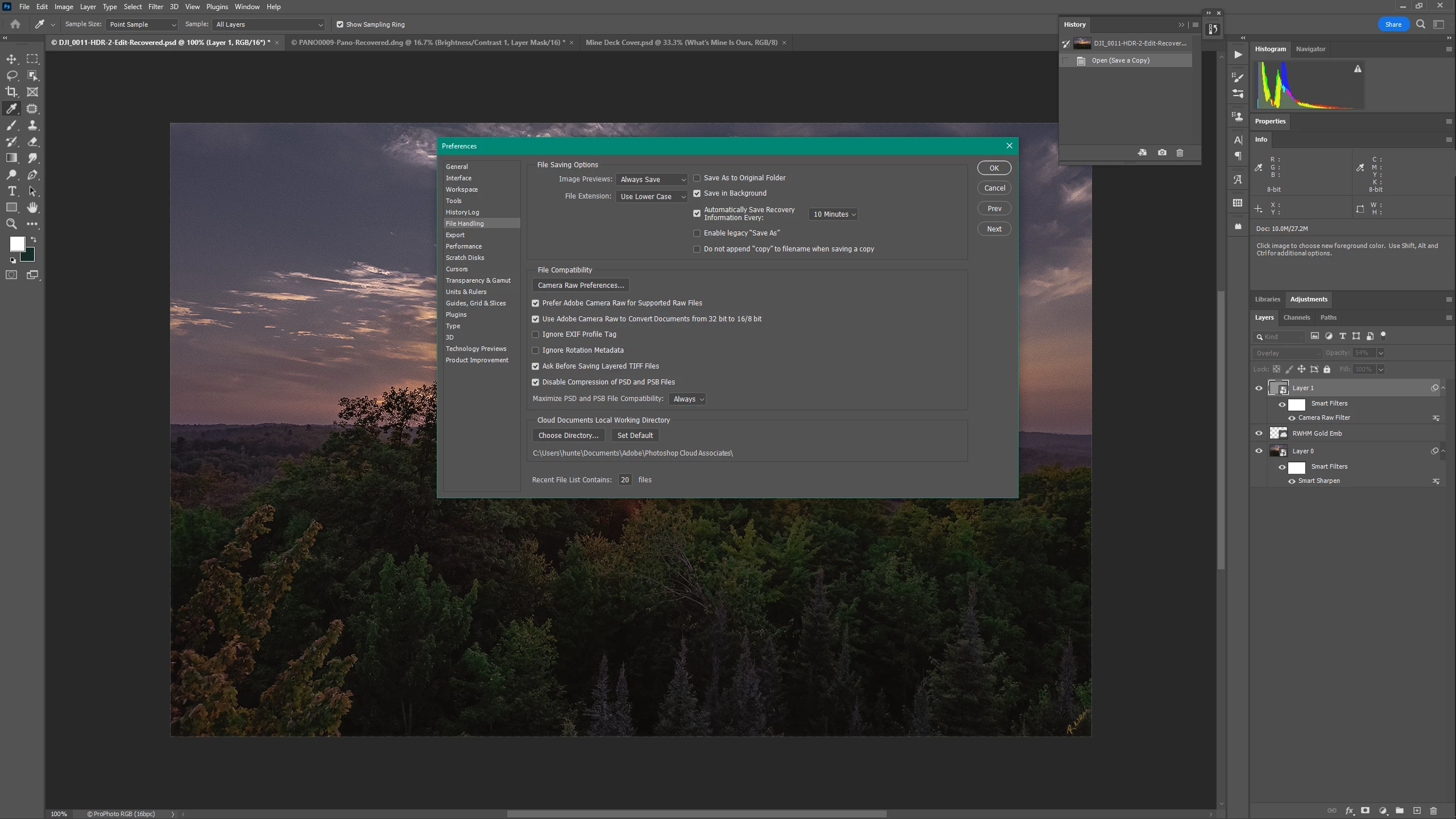Select the Zoom tool in toolbar
Screen dimensions: 1456x819
[x=11, y=224]
